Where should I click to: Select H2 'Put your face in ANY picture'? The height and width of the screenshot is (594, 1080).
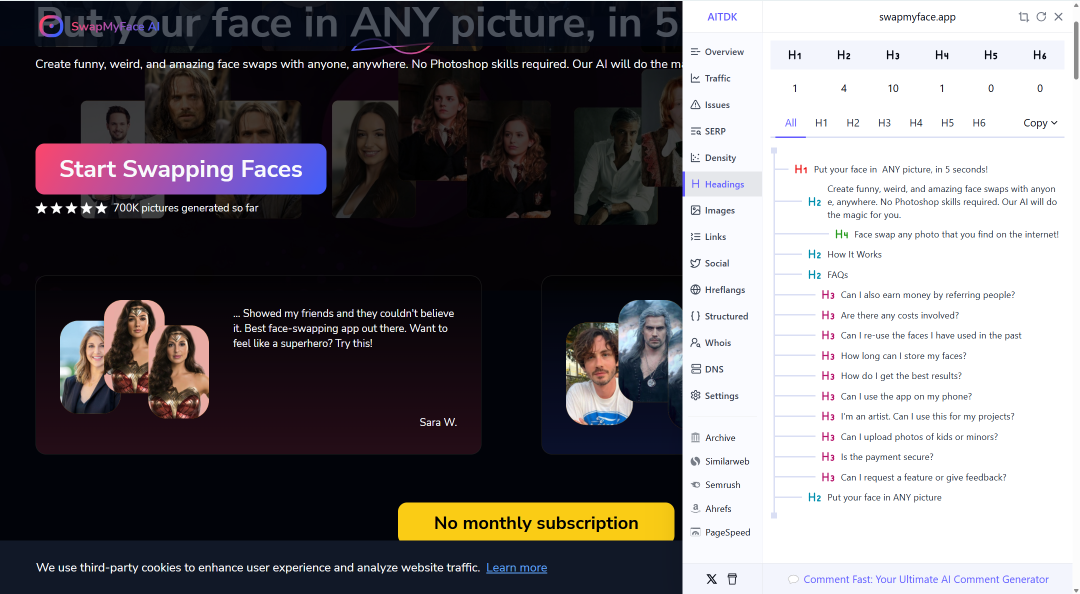(884, 498)
